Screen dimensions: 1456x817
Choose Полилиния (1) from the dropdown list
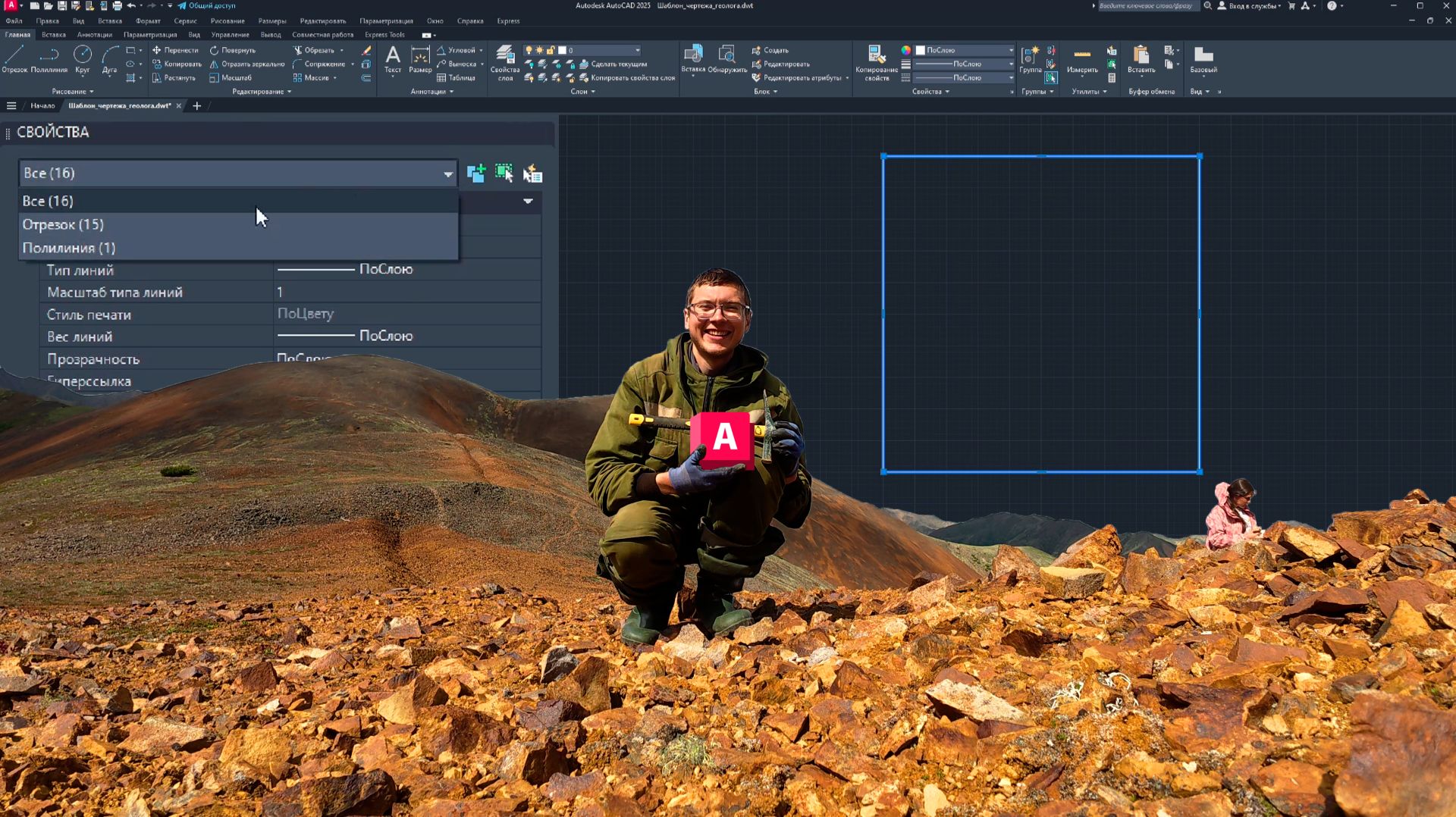click(x=238, y=248)
